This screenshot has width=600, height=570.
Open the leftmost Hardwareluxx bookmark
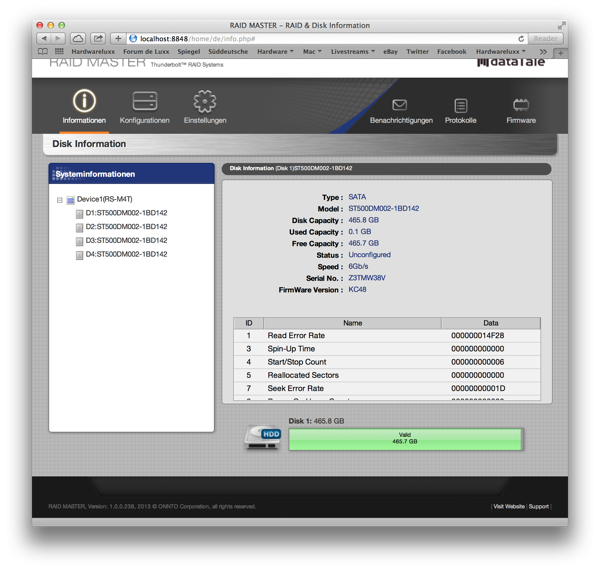point(93,51)
